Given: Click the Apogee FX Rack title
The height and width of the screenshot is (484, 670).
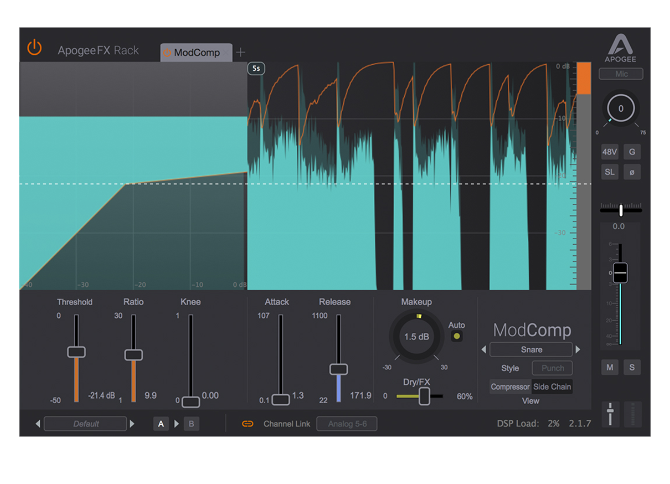Looking at the screenshot, I should click(98, 50).
